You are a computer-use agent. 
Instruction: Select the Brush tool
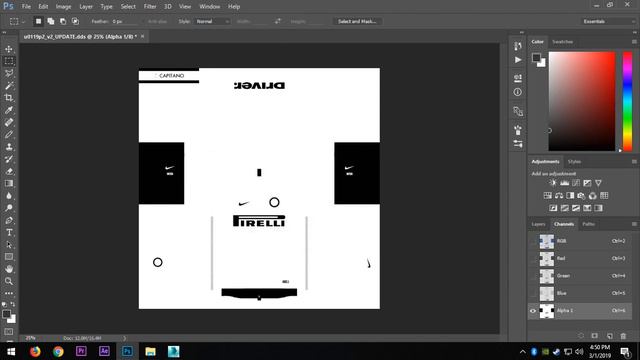(9, 135)
